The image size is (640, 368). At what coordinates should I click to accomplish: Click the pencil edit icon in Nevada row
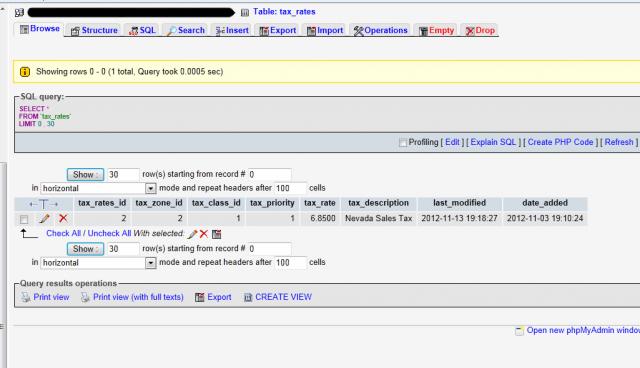44,219
